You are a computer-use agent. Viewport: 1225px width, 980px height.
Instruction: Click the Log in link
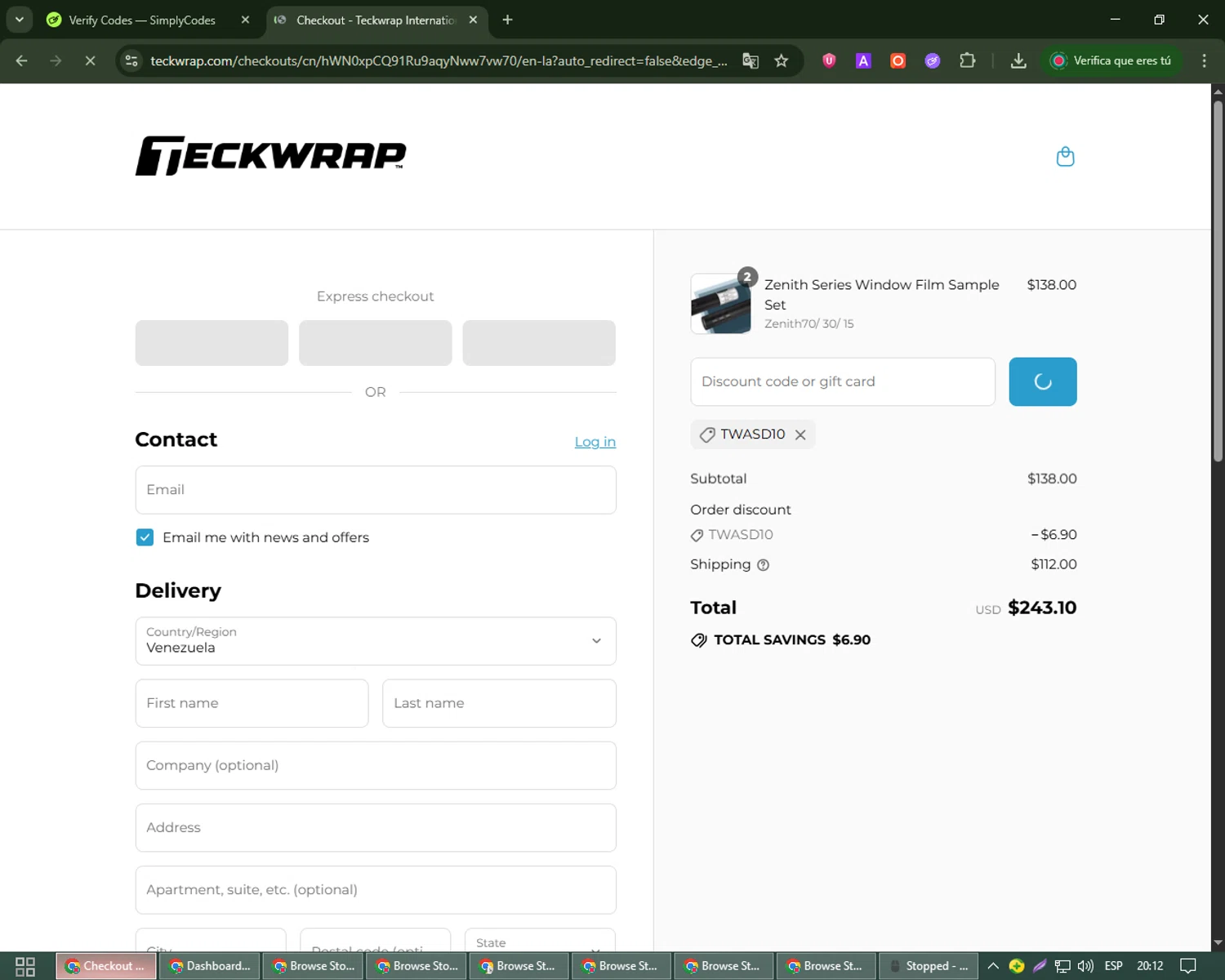click(x=595, y=442)
